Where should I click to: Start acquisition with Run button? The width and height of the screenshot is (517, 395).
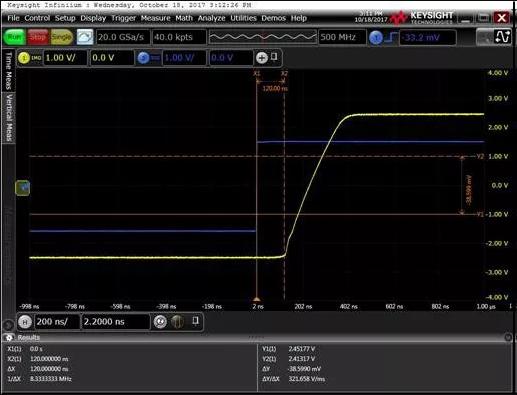pyautogui.click(x=14, y=37)
